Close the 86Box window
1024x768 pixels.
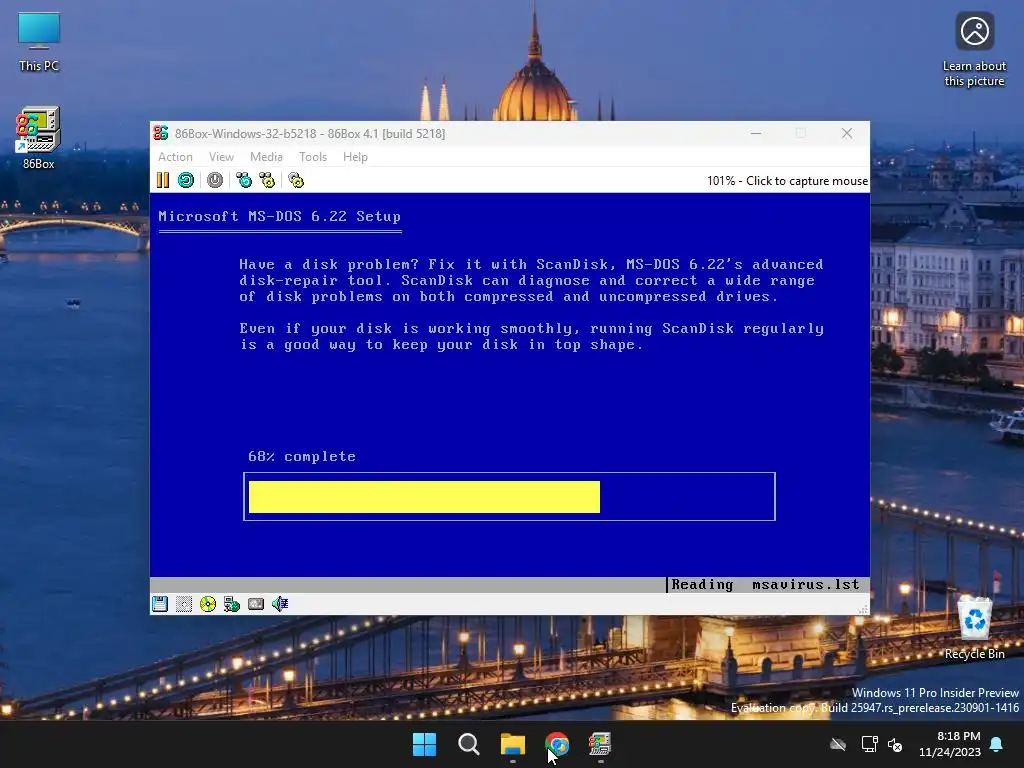point(847,133)
